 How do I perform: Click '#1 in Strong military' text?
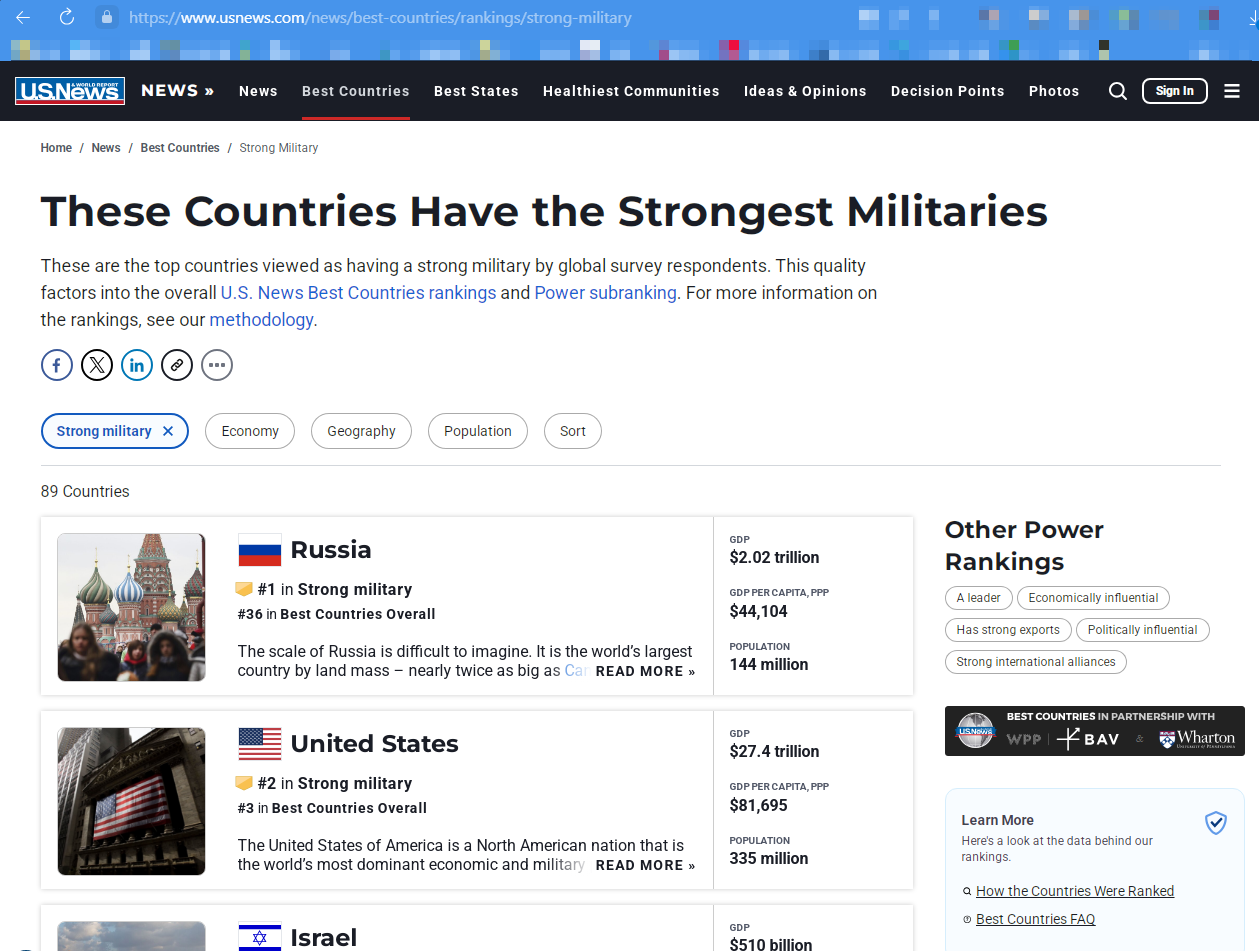pos(334,589)
